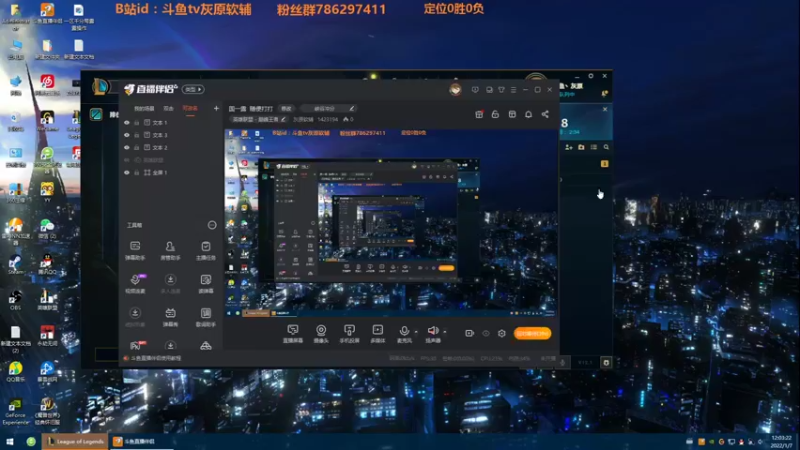Add a new source with the plus icon
Screen dimensions: 800x450
pyautogui.click(x=216, y=108)
